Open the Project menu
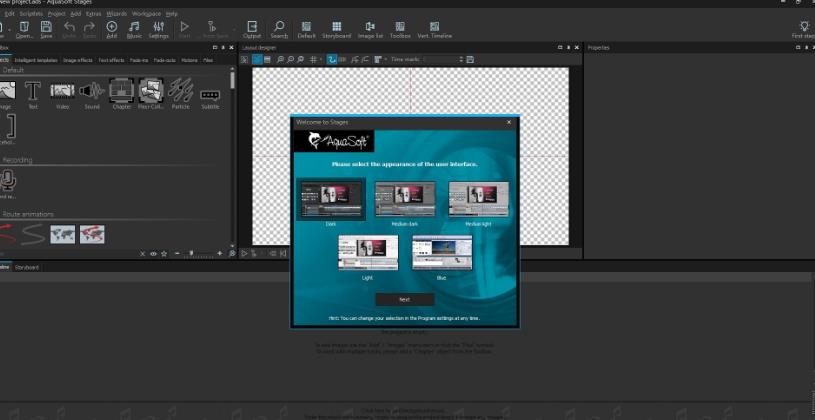This screenshot has height=420, width=815. (56, 14)
